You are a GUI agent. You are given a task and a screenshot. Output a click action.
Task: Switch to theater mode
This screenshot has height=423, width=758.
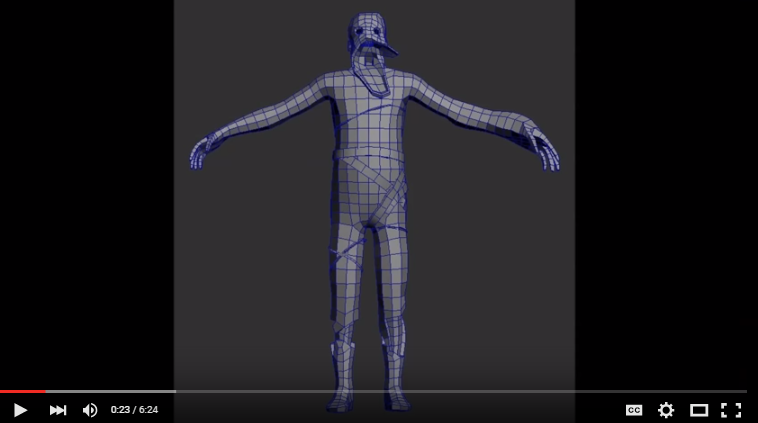[699, 410]
